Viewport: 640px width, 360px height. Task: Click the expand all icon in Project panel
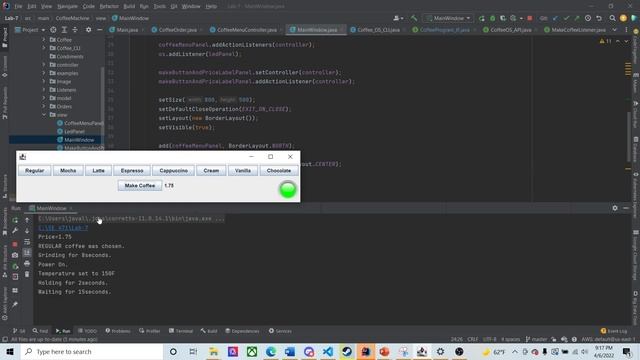click(x=64, y=30)
